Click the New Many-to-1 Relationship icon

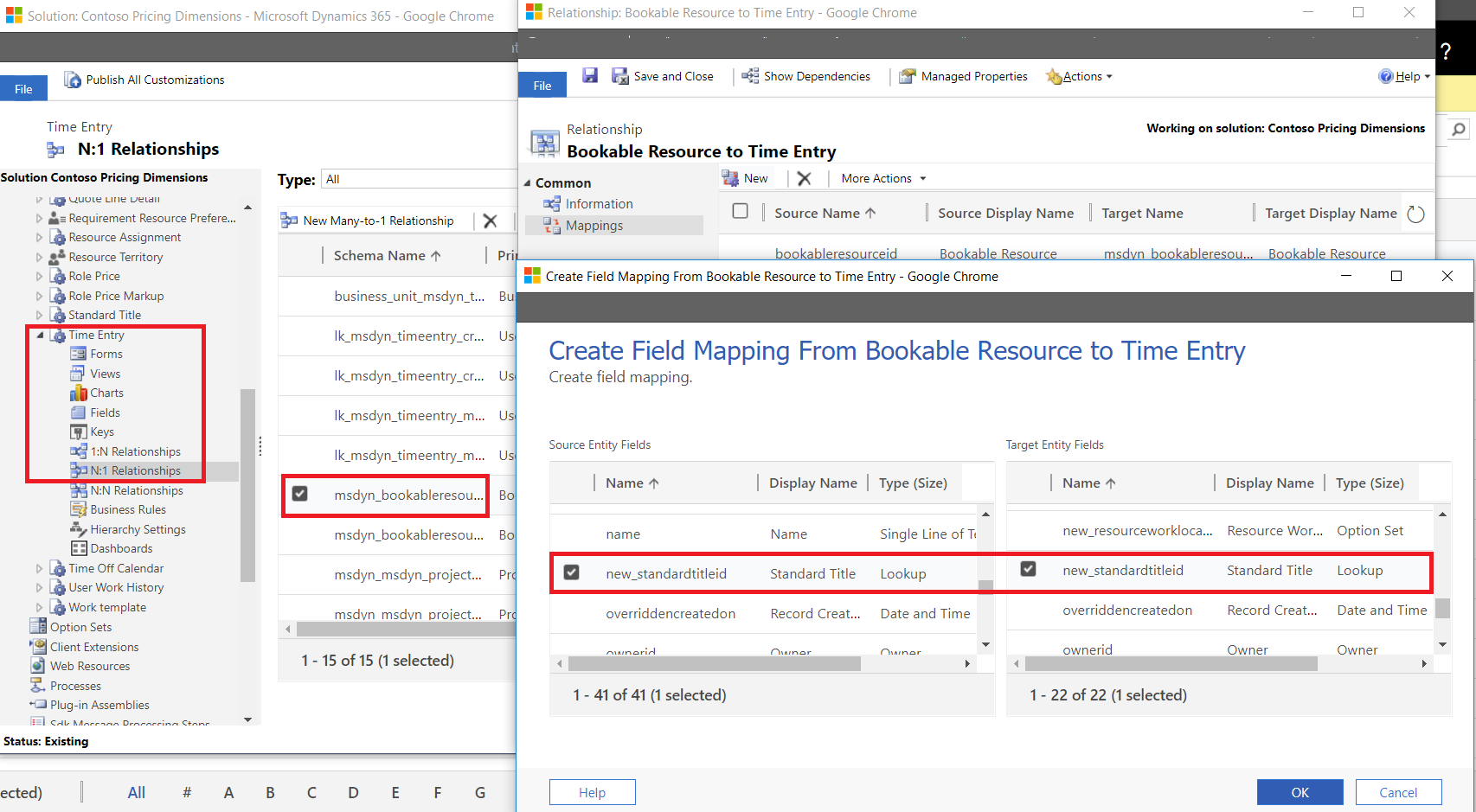click(288, 220)
